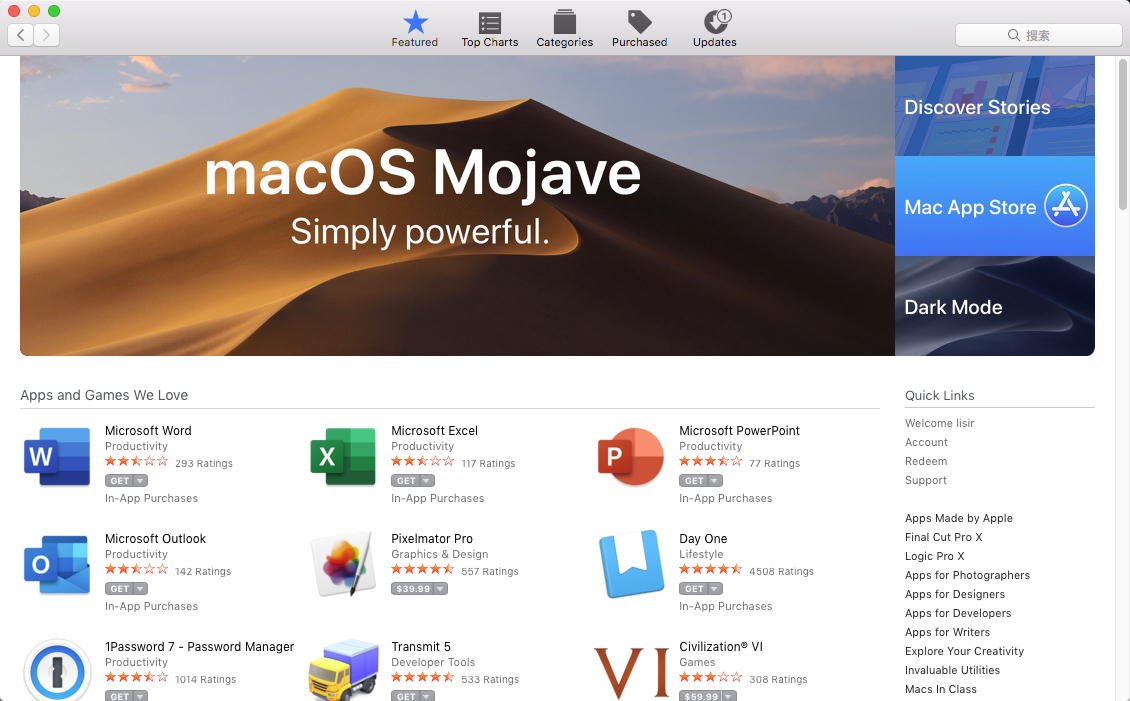This screenshot has height=701, width=1130.
Task: Open Apps for Photographers link
Action: click(967, 575)
